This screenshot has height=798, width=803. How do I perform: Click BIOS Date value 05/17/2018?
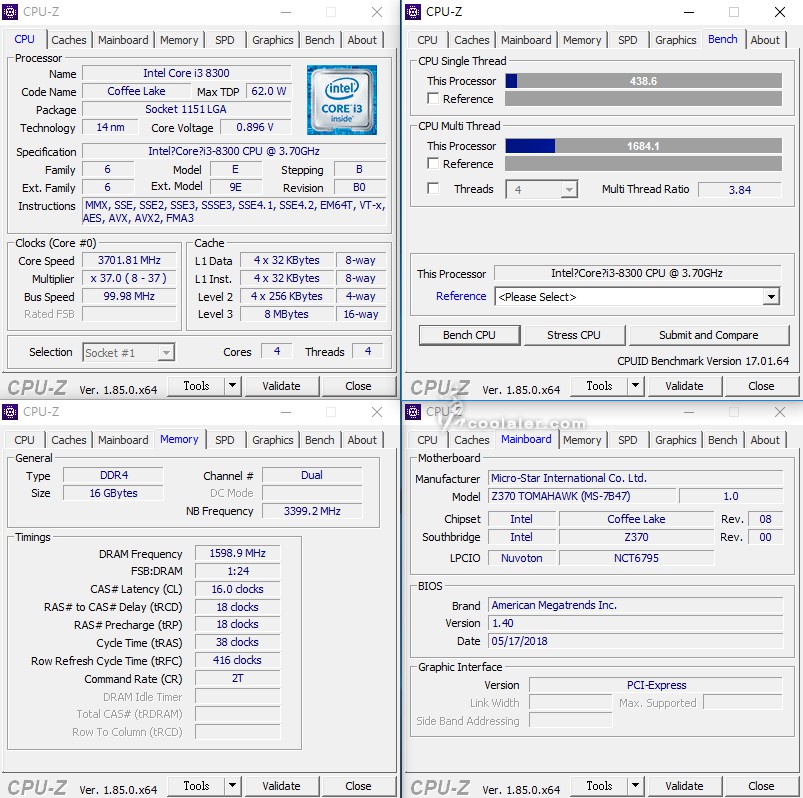coord(635,641)
